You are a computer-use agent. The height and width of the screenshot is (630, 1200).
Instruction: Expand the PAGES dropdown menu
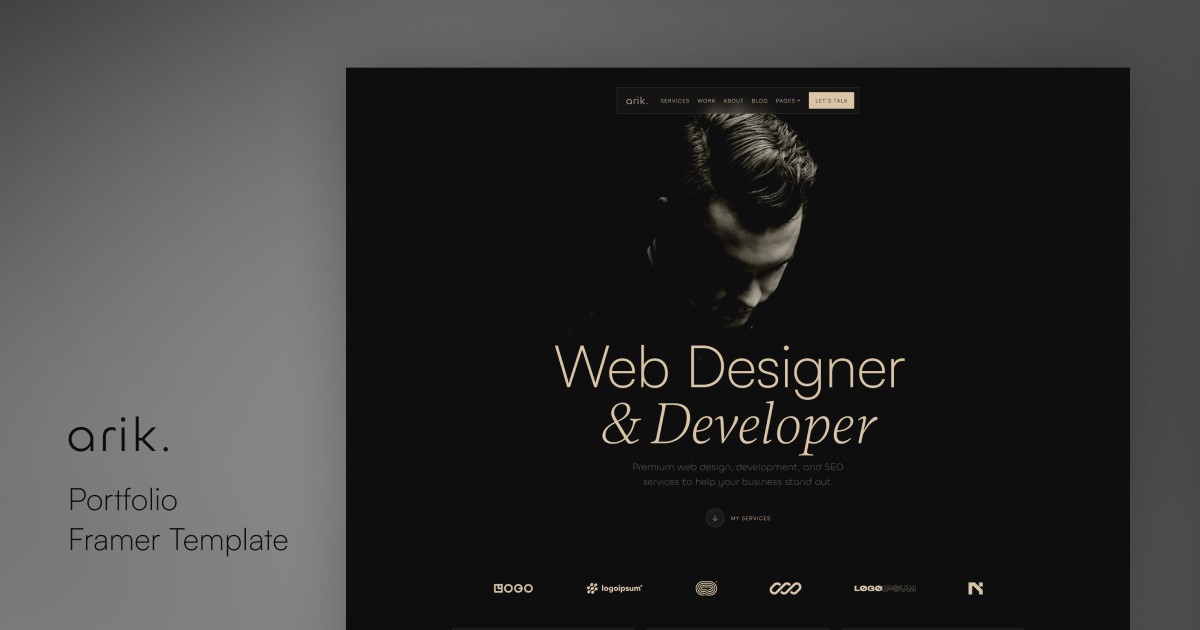787,100
